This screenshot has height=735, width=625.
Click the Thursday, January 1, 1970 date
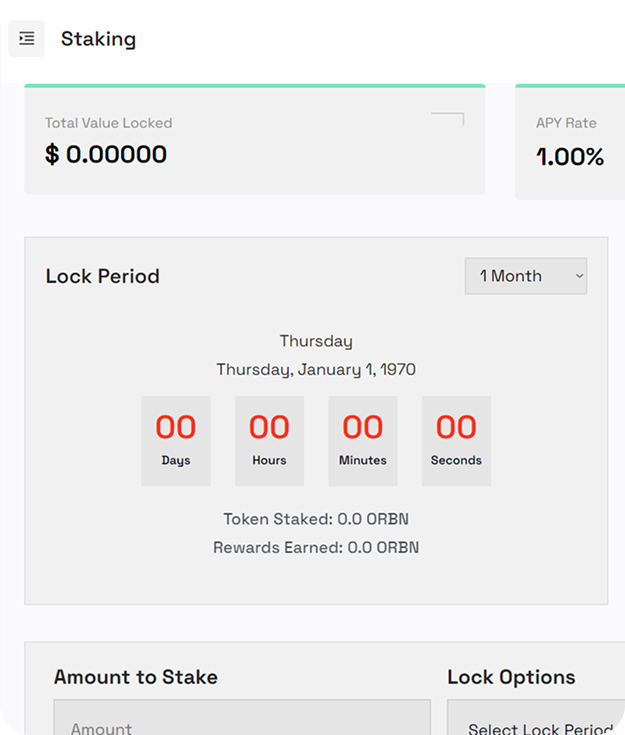[x=316, y=369]
